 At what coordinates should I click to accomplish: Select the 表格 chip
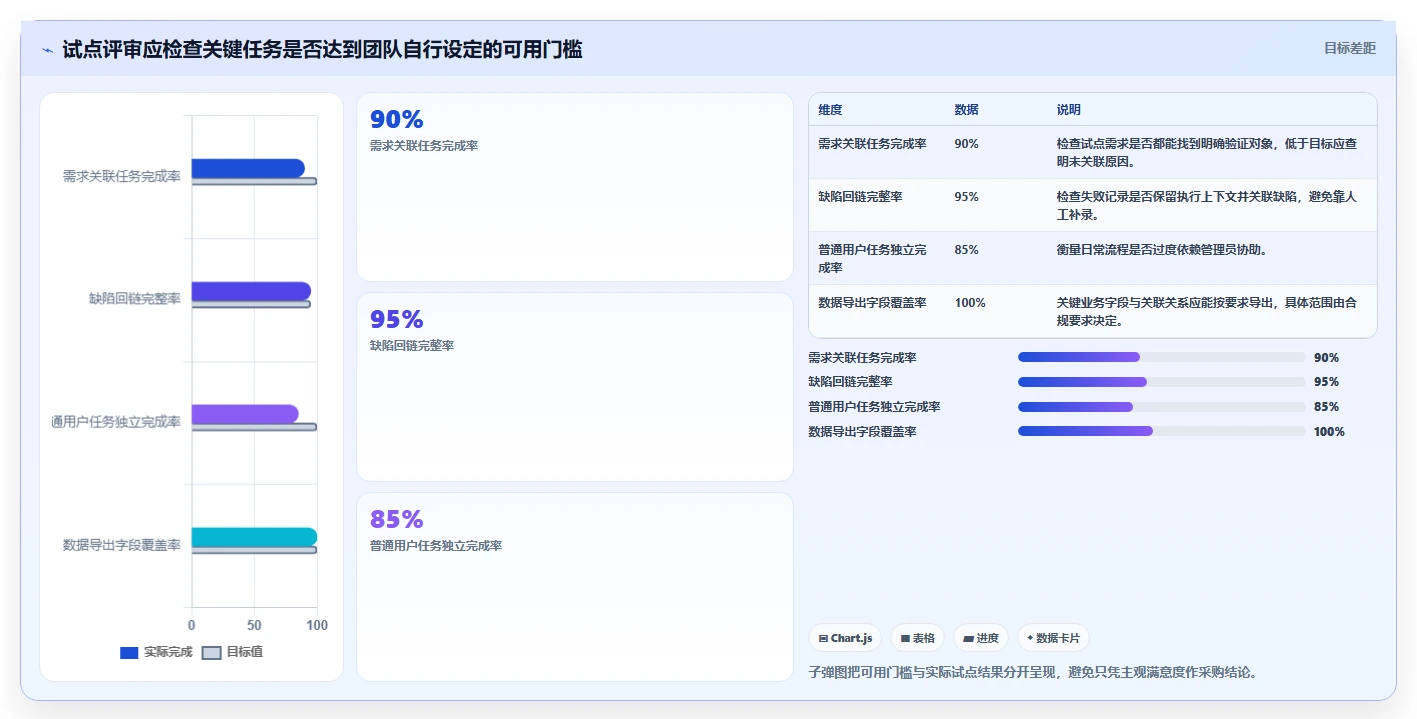pos(917,638)
